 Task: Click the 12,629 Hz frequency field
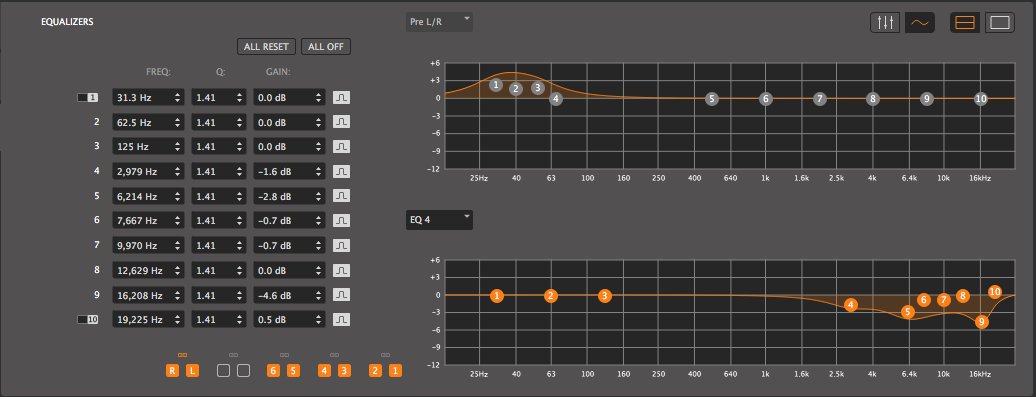pos(149,270)
